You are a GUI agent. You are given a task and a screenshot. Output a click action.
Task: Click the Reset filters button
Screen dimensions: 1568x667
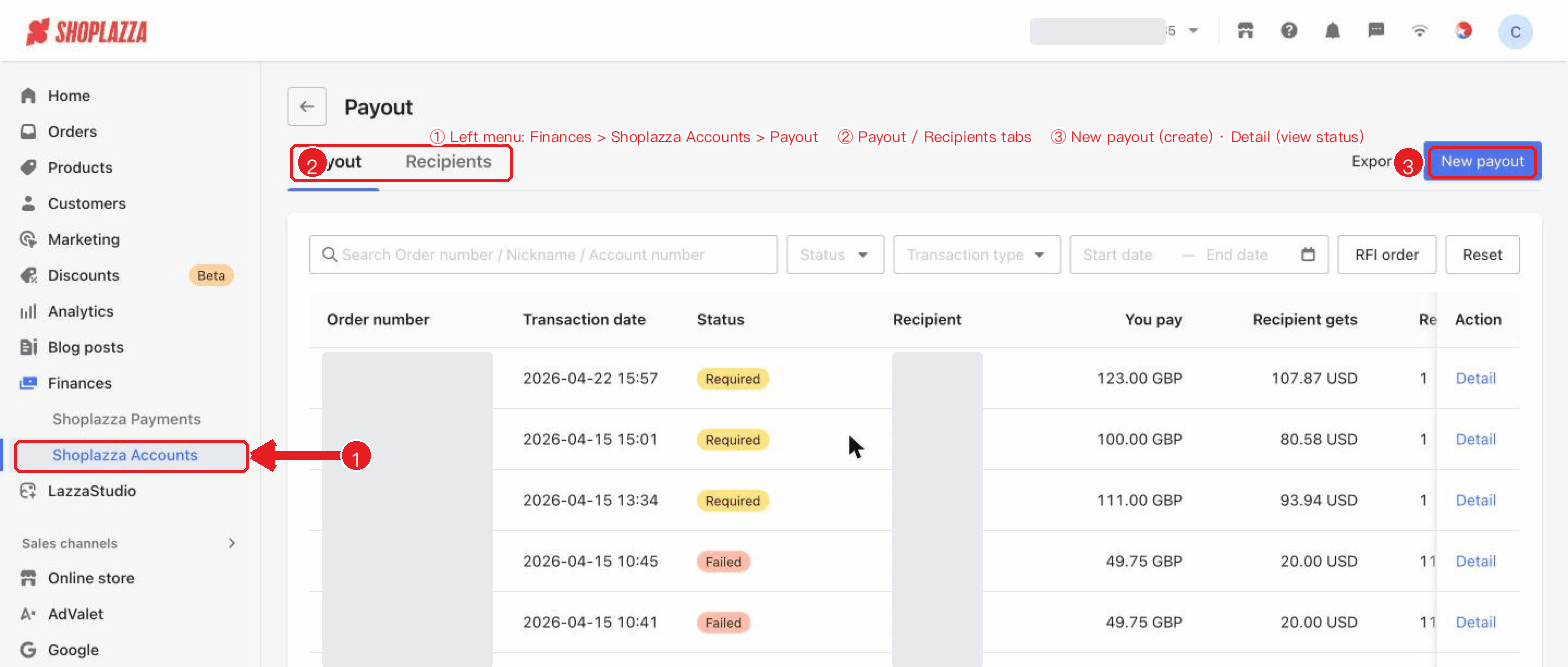click(1482, 255)
